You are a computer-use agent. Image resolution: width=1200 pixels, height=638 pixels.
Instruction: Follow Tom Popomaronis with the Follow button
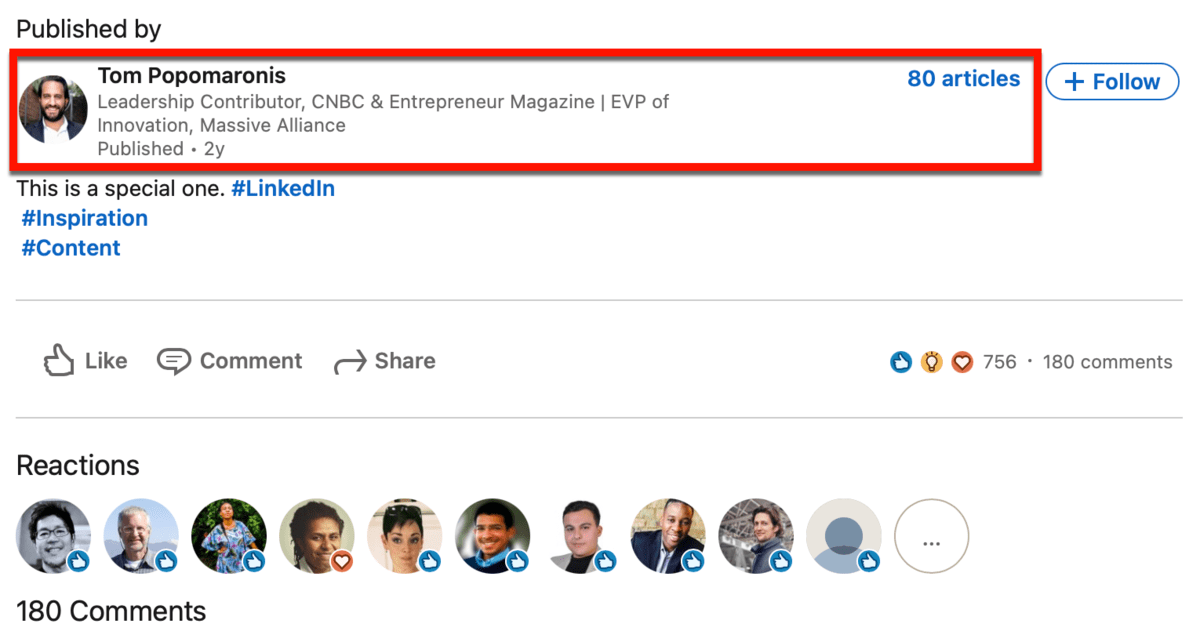click(1112, 82)
